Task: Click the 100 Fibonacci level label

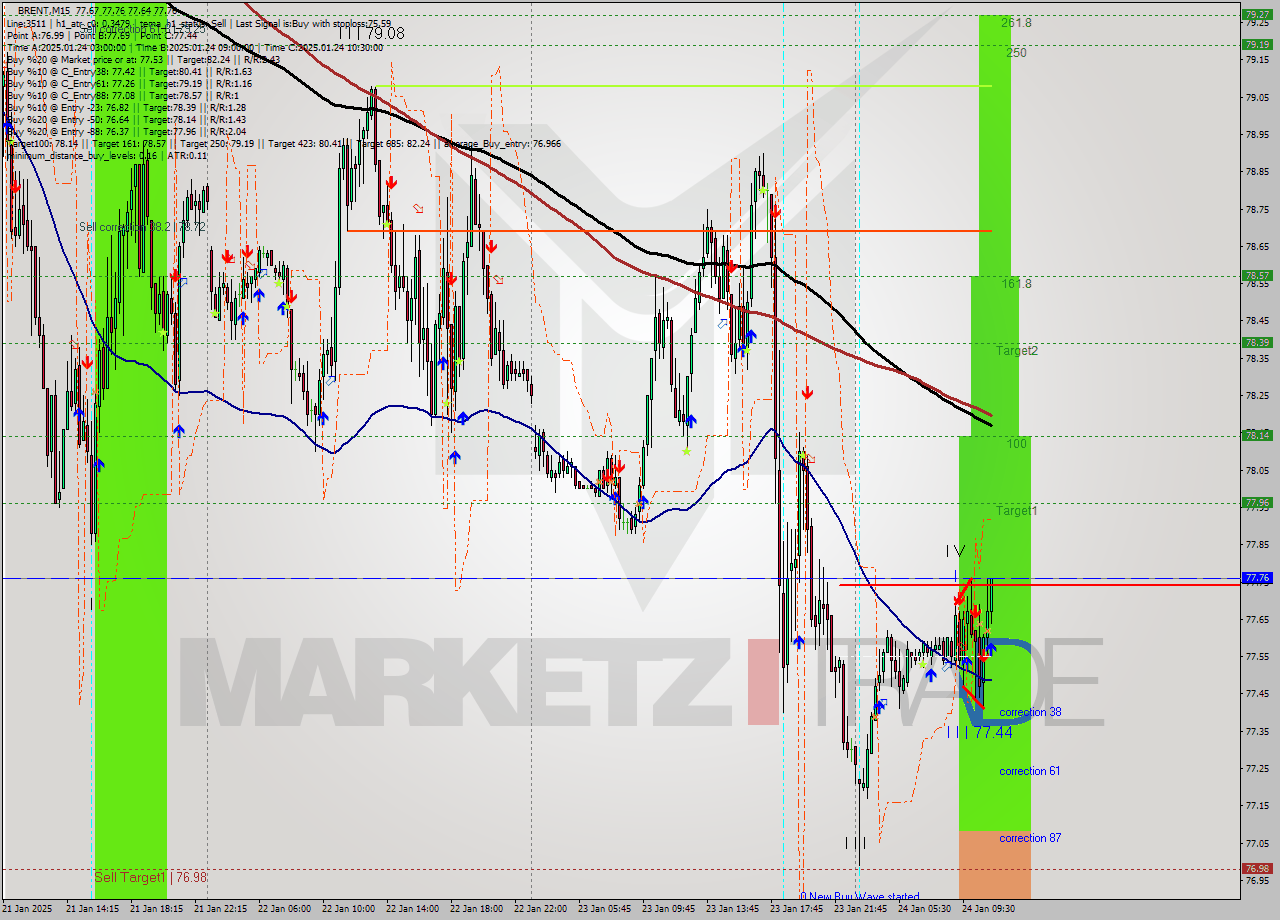Action: click(1017, 443)
